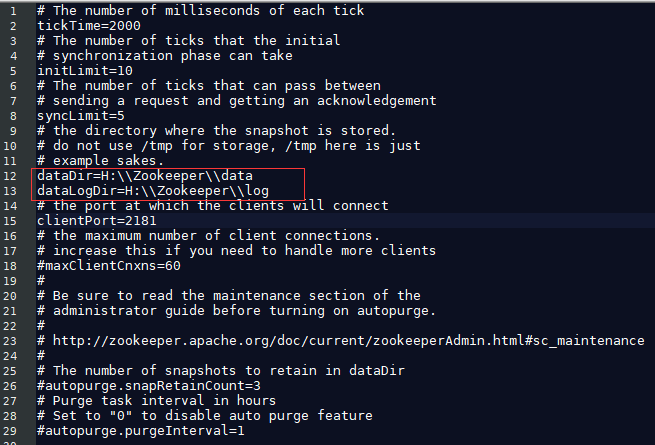The width and height of the screenshot is (655, 445).
Task: Click the #maxClientCnxns=60 line
Action: (x=109, y=266)
